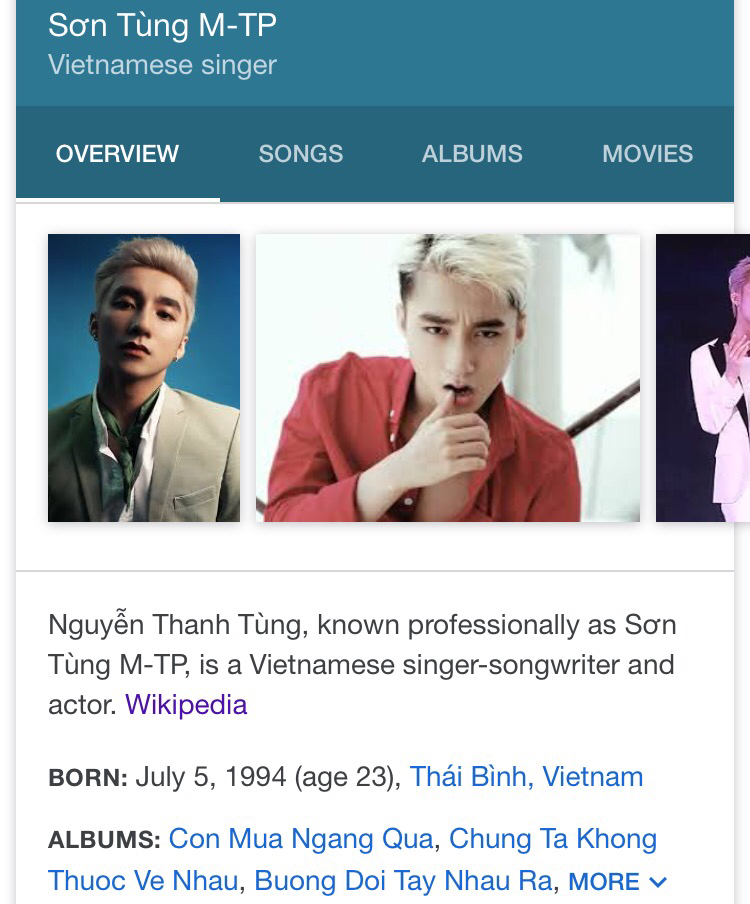Go to the MOVIES tab
This screenshot has width=750, height=904.
click(647, 154)
